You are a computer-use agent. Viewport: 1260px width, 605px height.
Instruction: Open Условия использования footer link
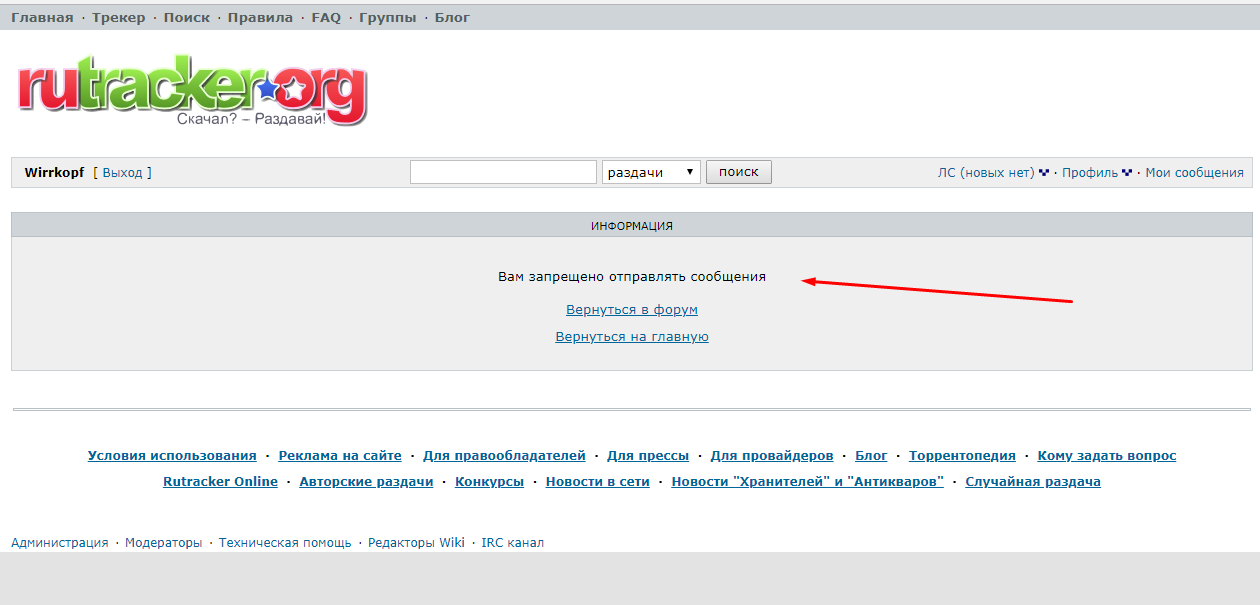pos(172,456)
